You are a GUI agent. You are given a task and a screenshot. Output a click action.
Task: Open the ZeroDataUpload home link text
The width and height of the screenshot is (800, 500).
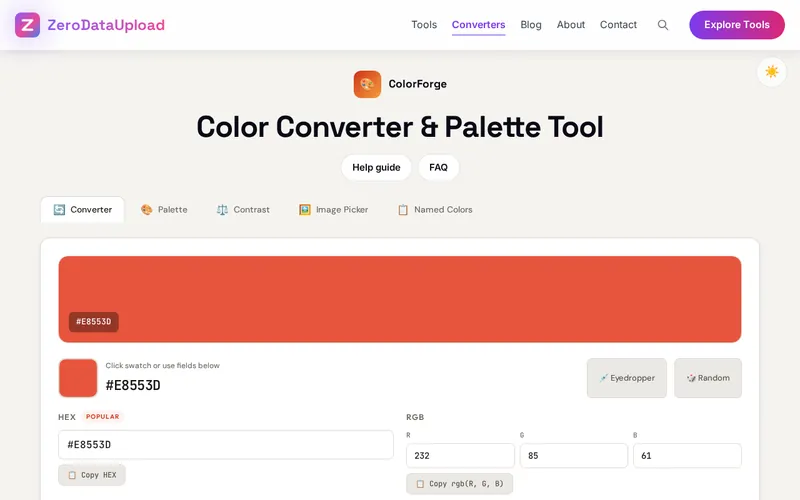(x=106, y=25)
